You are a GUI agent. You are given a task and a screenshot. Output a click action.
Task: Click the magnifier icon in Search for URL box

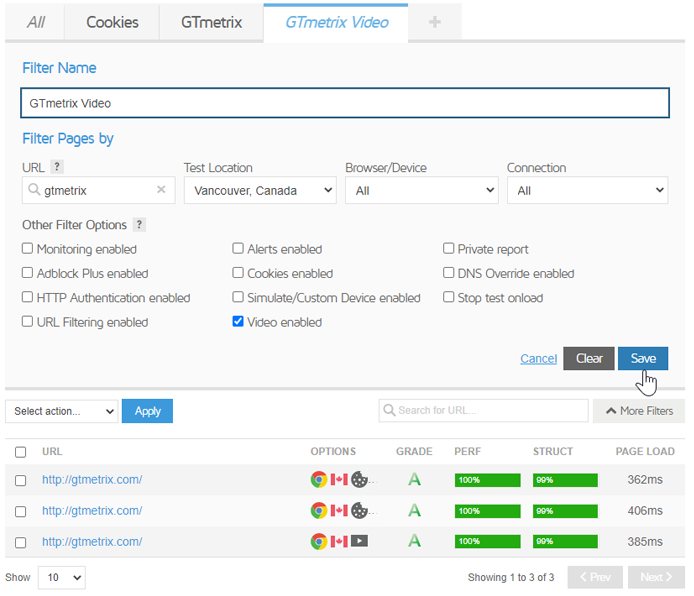coord(389,410)
